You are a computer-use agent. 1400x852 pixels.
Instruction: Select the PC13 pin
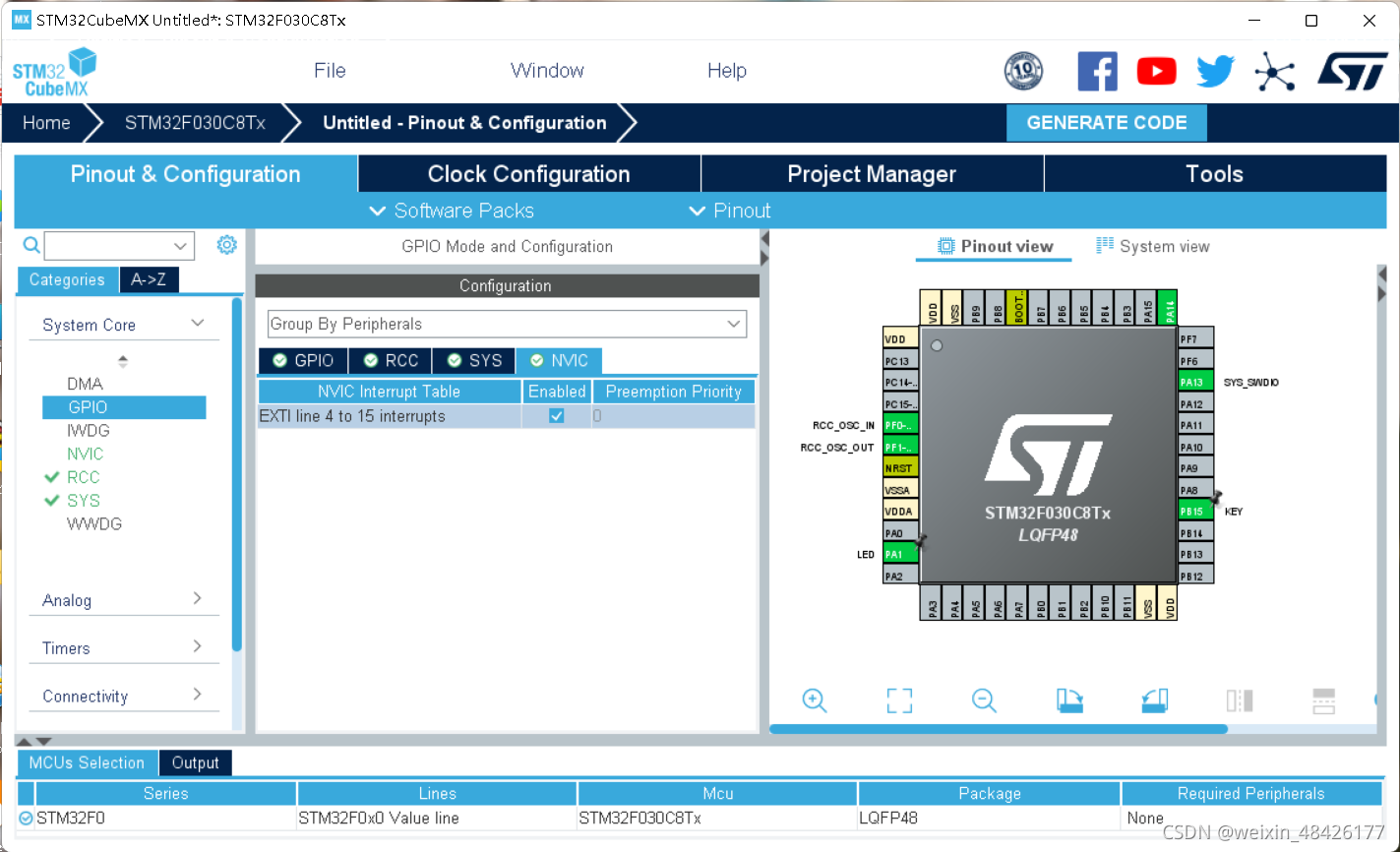pyautogui.click(x=900, y=361)
